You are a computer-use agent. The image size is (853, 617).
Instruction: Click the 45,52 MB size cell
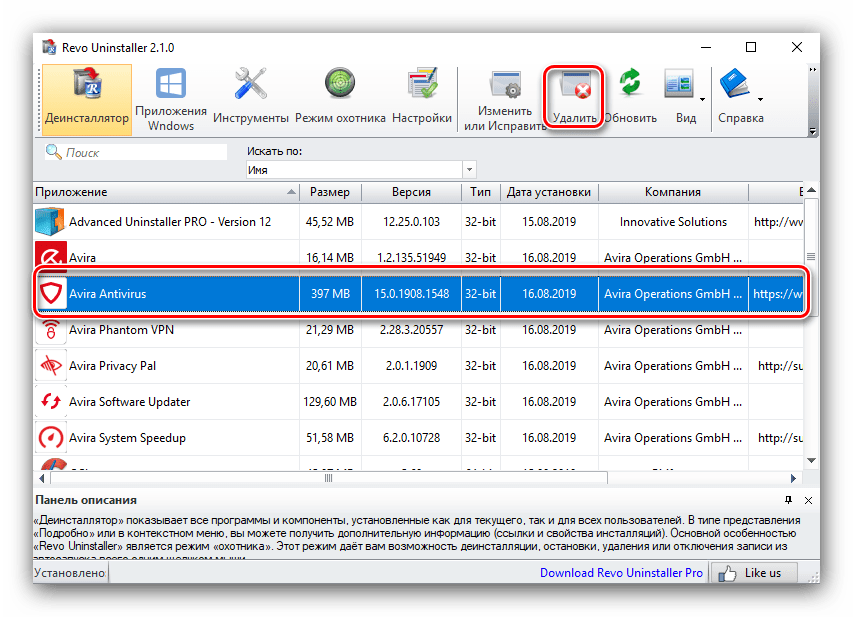tap(330, 221)
